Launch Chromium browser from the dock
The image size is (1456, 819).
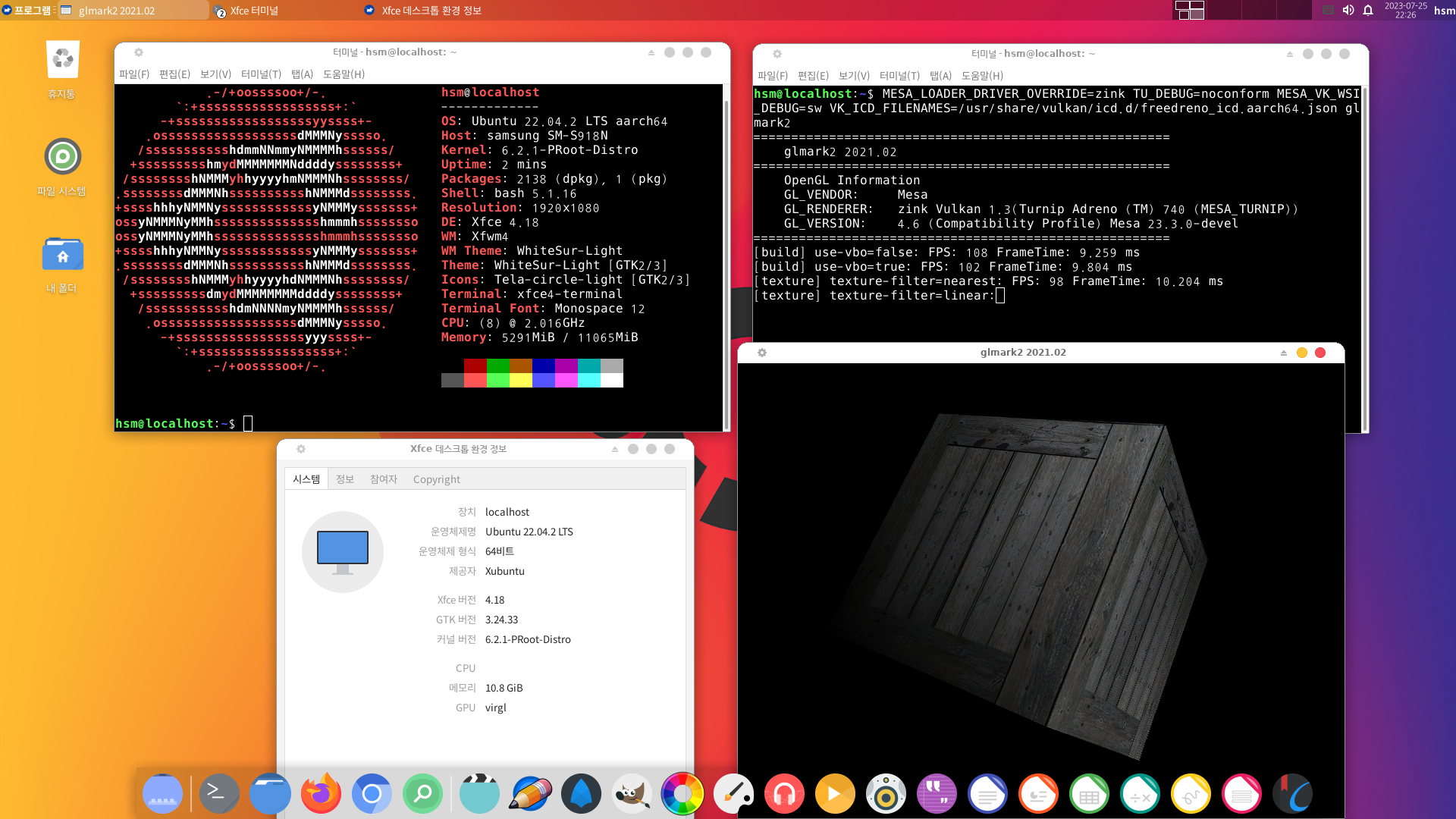point(372,794)
